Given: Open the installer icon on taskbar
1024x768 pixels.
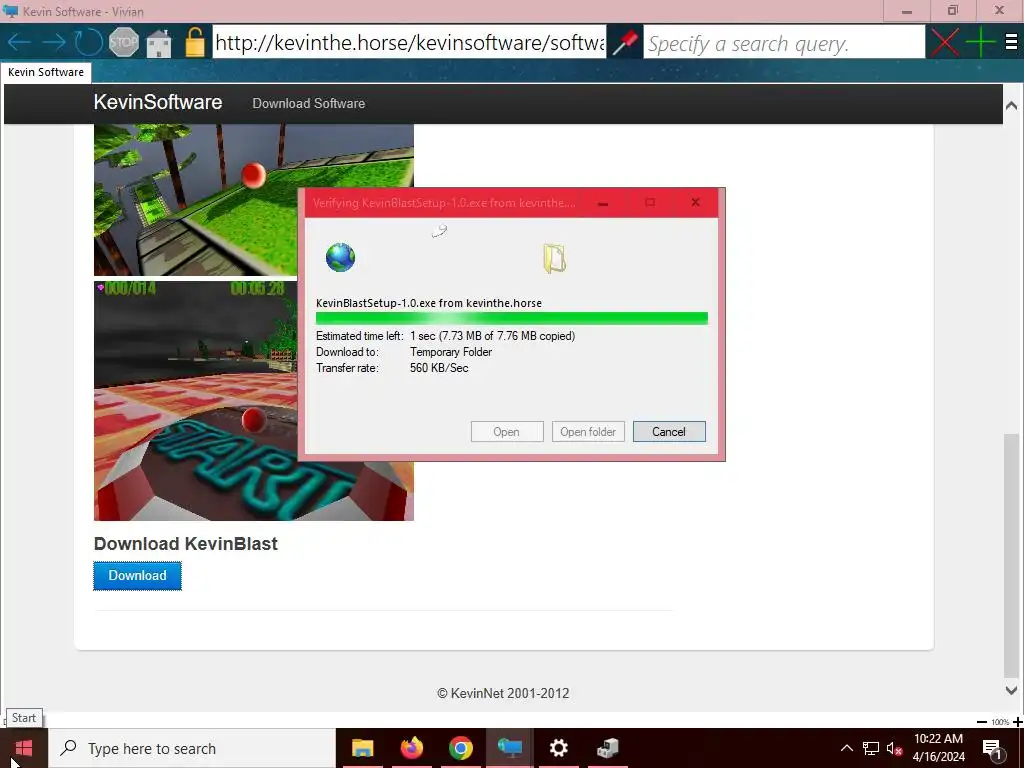Looking at the screenshot, I should point(607,748).
